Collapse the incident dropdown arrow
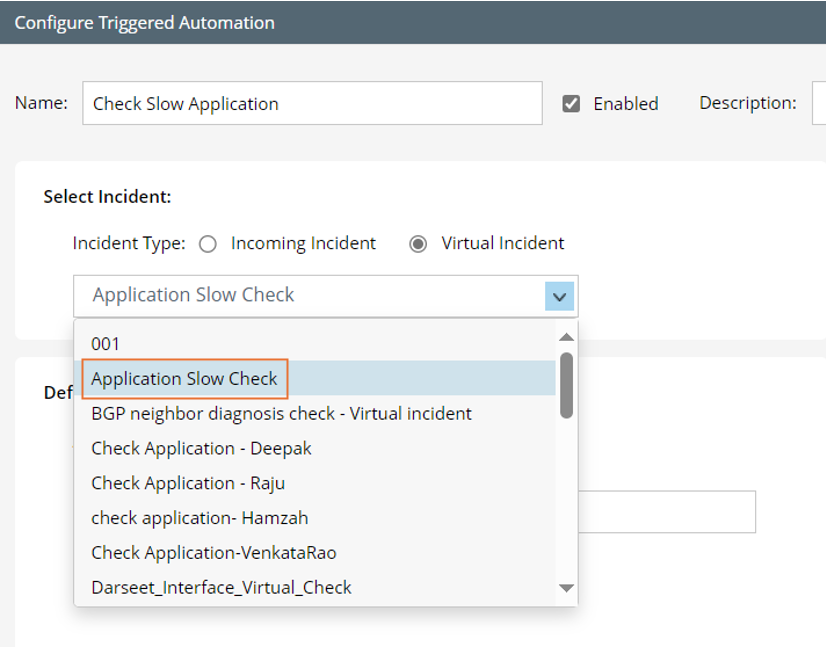The height and width of the screenshot is (669, 826). pyautogui.click(x=560, y=296)
